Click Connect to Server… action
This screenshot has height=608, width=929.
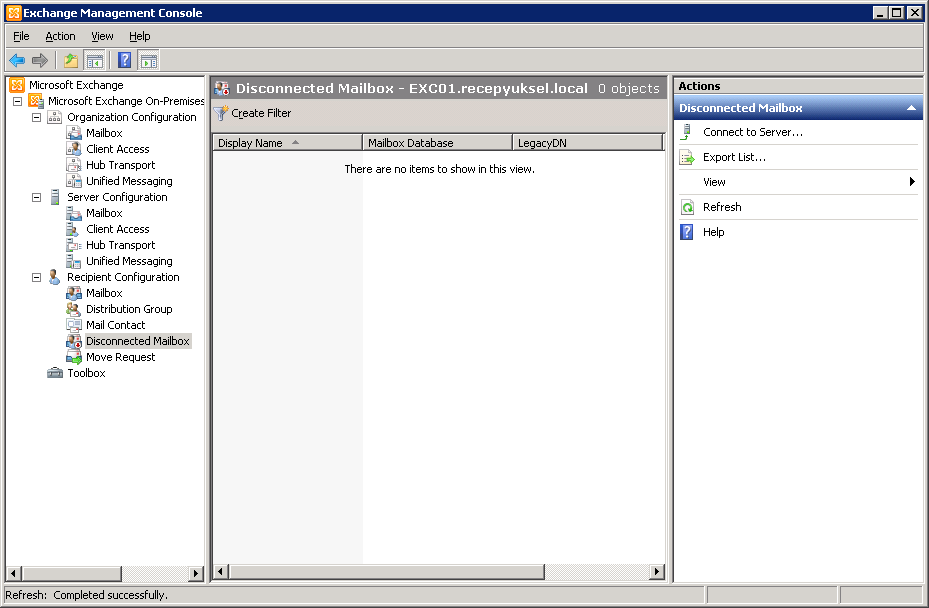click(x=752, y=132)
